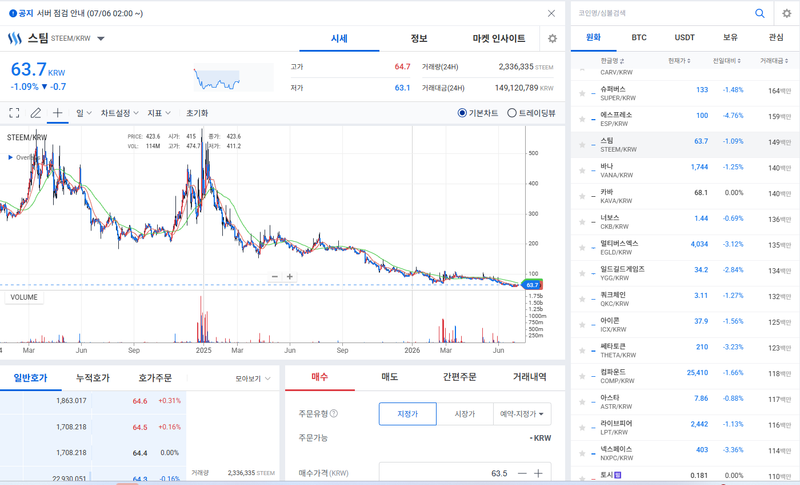Open the 거래내역 tab
Viewport: 800px width, 485px height.
click(530, 377)
